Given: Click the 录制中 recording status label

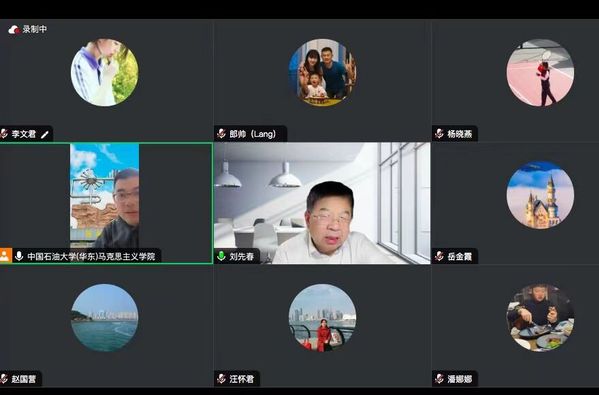Looking at the screenshot, I should (x=35, y=29).
